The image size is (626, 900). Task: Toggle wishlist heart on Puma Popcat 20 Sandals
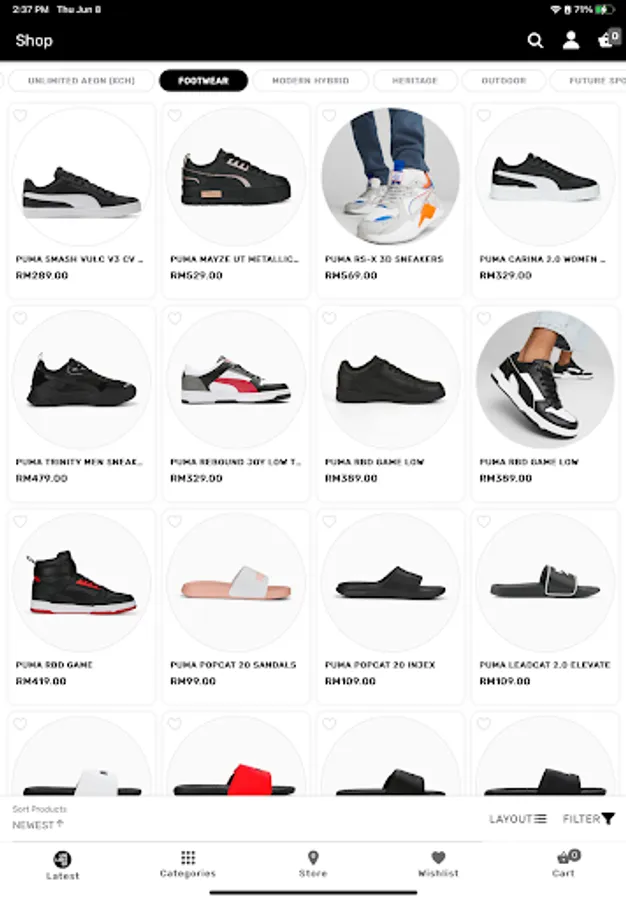click(174, 521)
